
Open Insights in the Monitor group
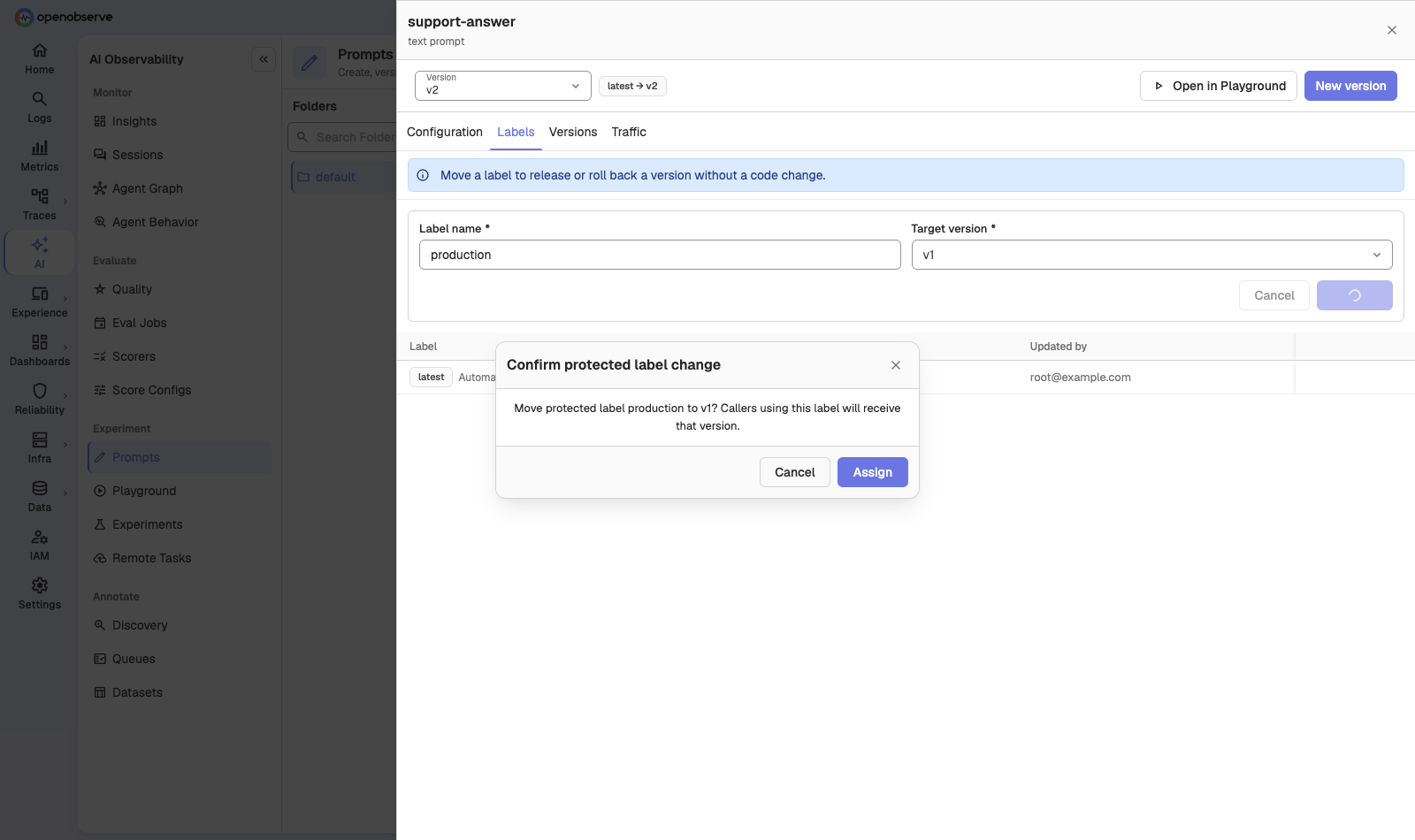[x=180, y=121]
